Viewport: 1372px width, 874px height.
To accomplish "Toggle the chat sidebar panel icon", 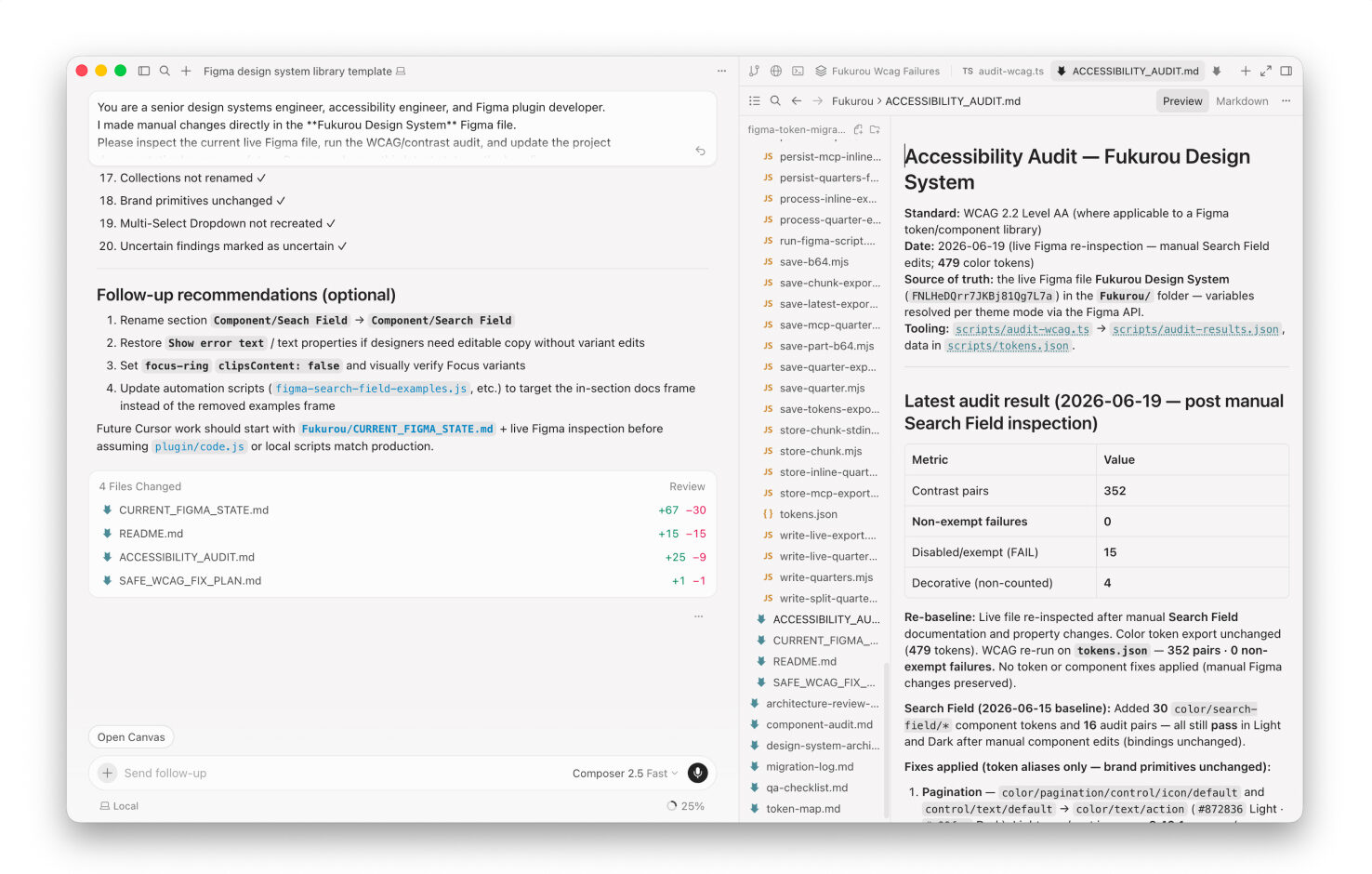I will click(144, 71).
